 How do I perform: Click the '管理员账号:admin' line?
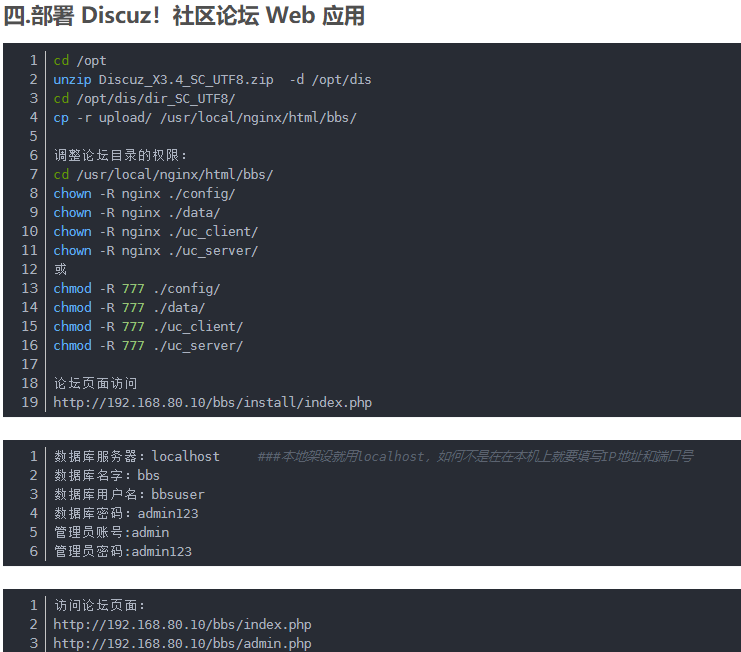click(111, 532)
